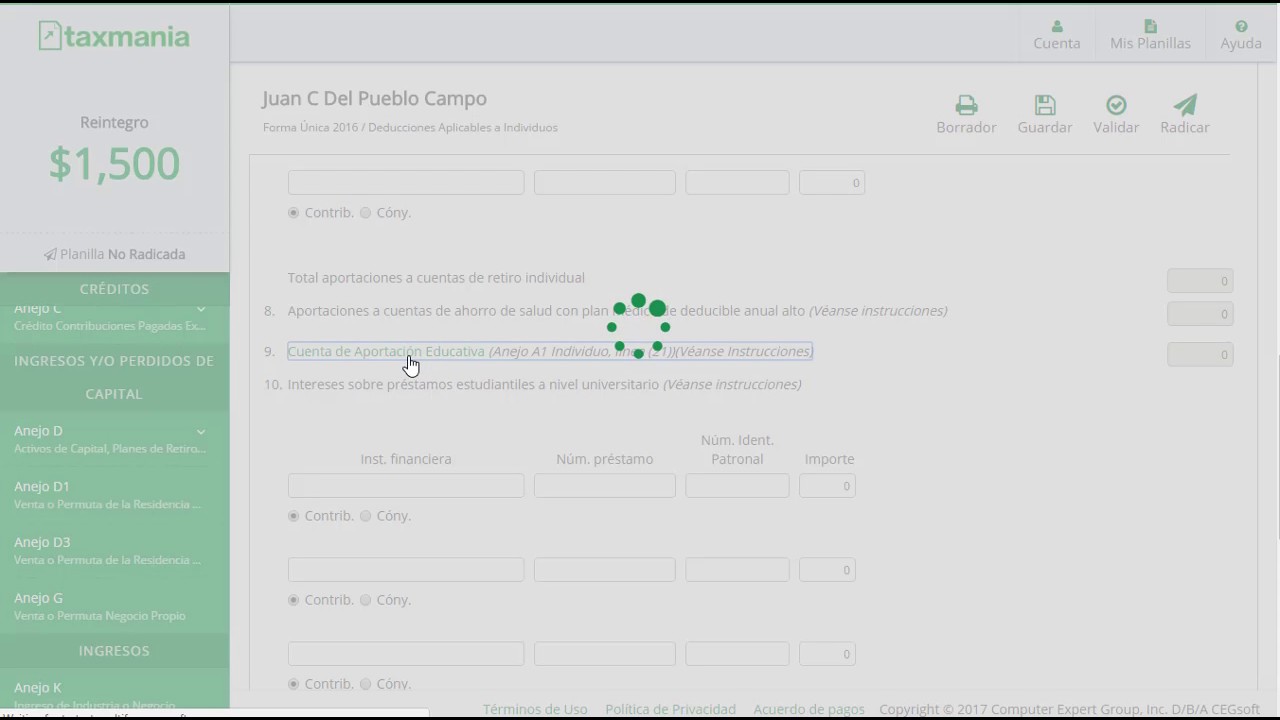Expand the Anejo C sidebar chevron

[x=201, y=309]
